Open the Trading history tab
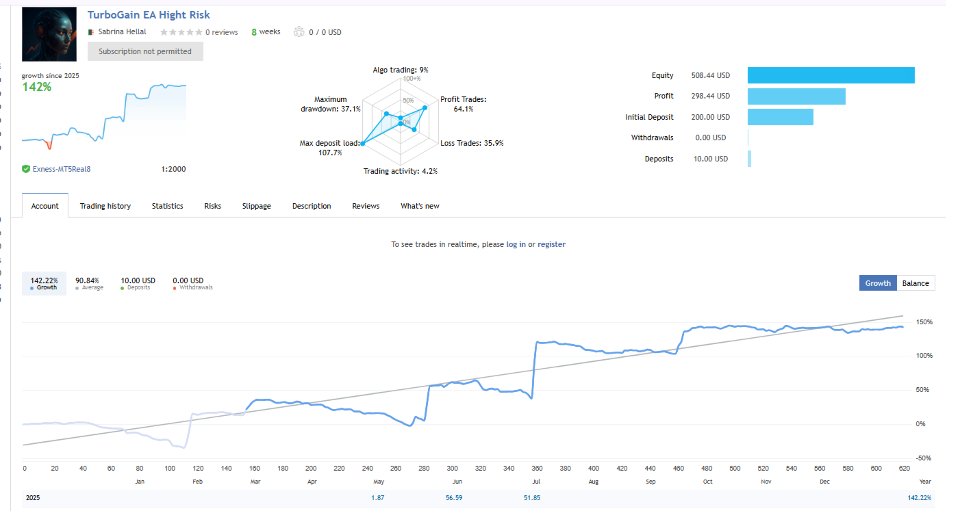This screenshot has height=524, width=960. [x=105, y=206]
